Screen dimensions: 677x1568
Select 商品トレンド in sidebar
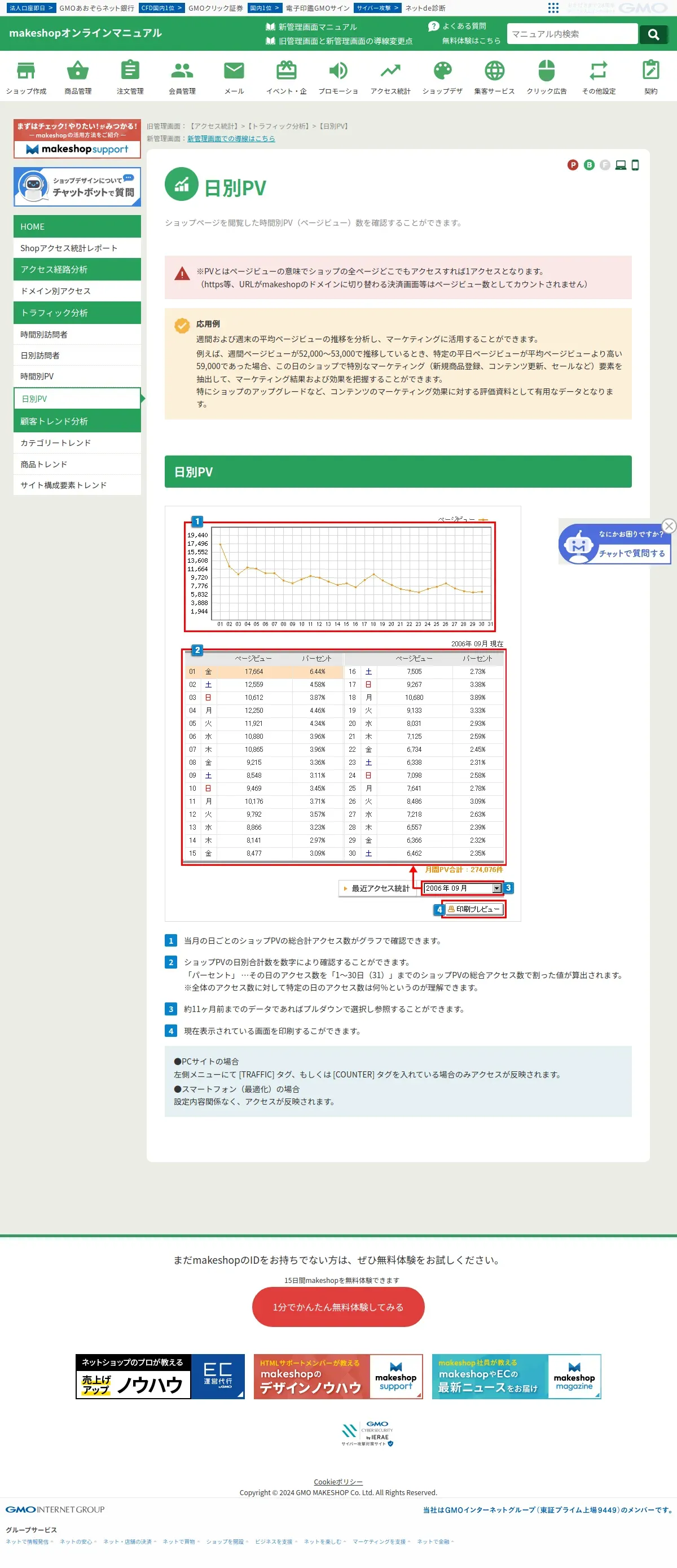tap(77, 465)
